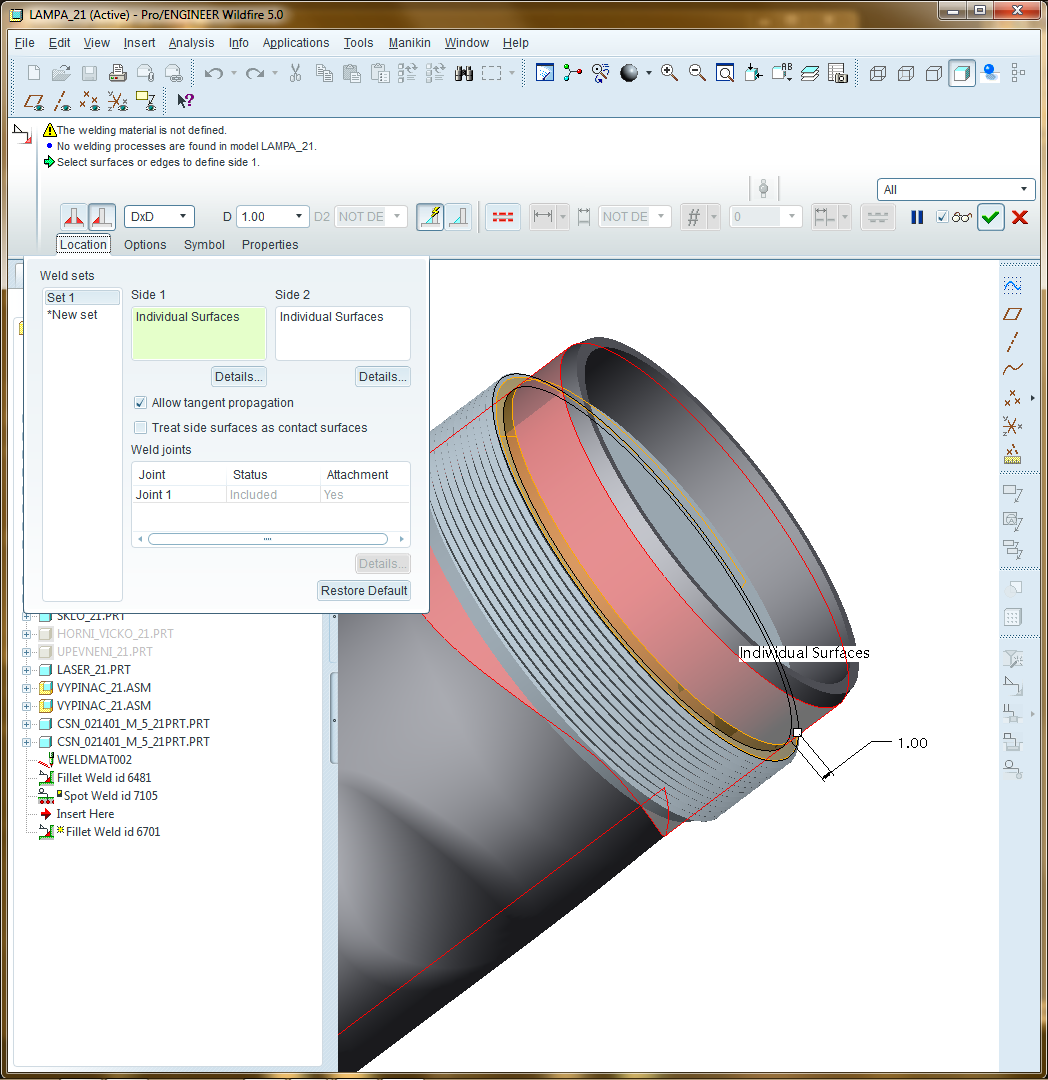
Task: Click sketch curve tool in right toolbar
Action: (1012, 286)
